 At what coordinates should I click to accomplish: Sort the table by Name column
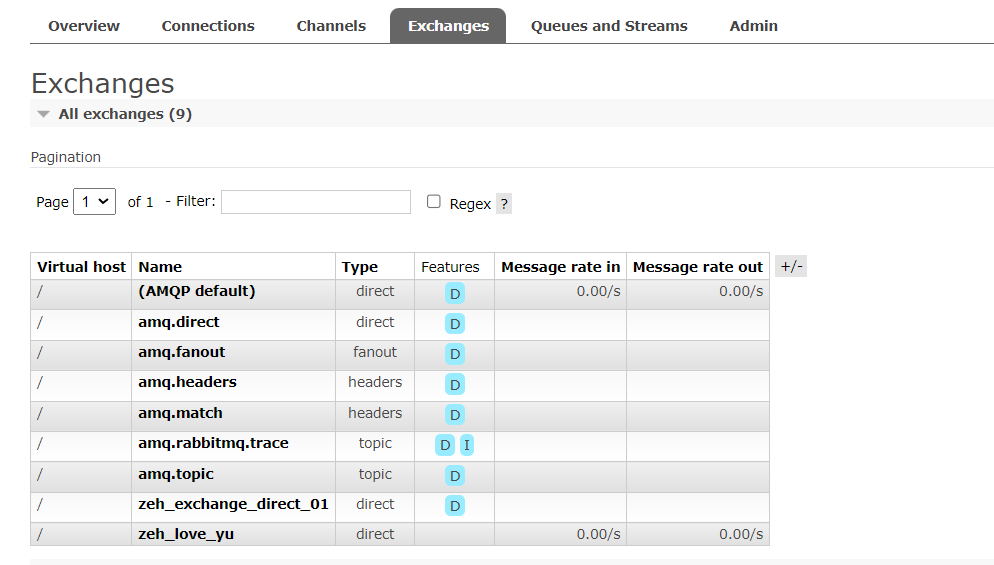pyautogui.click(x=160, y=267)
